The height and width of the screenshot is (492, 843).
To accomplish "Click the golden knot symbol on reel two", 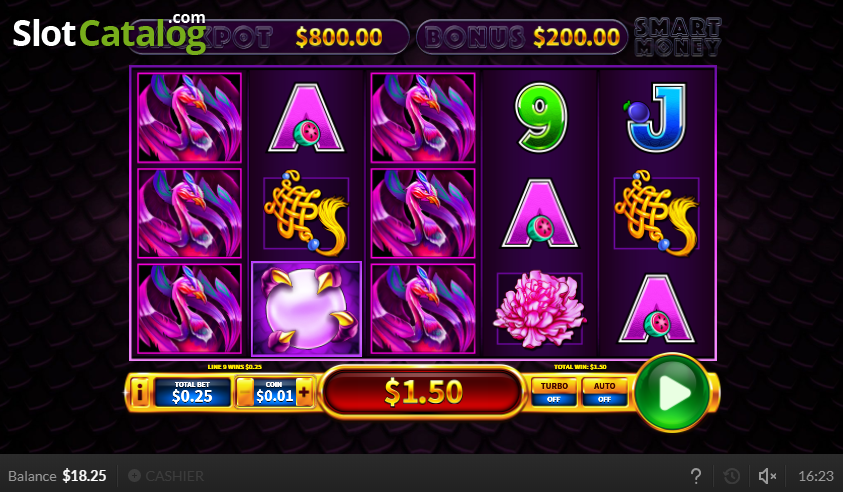I will [x=306, y=213].
